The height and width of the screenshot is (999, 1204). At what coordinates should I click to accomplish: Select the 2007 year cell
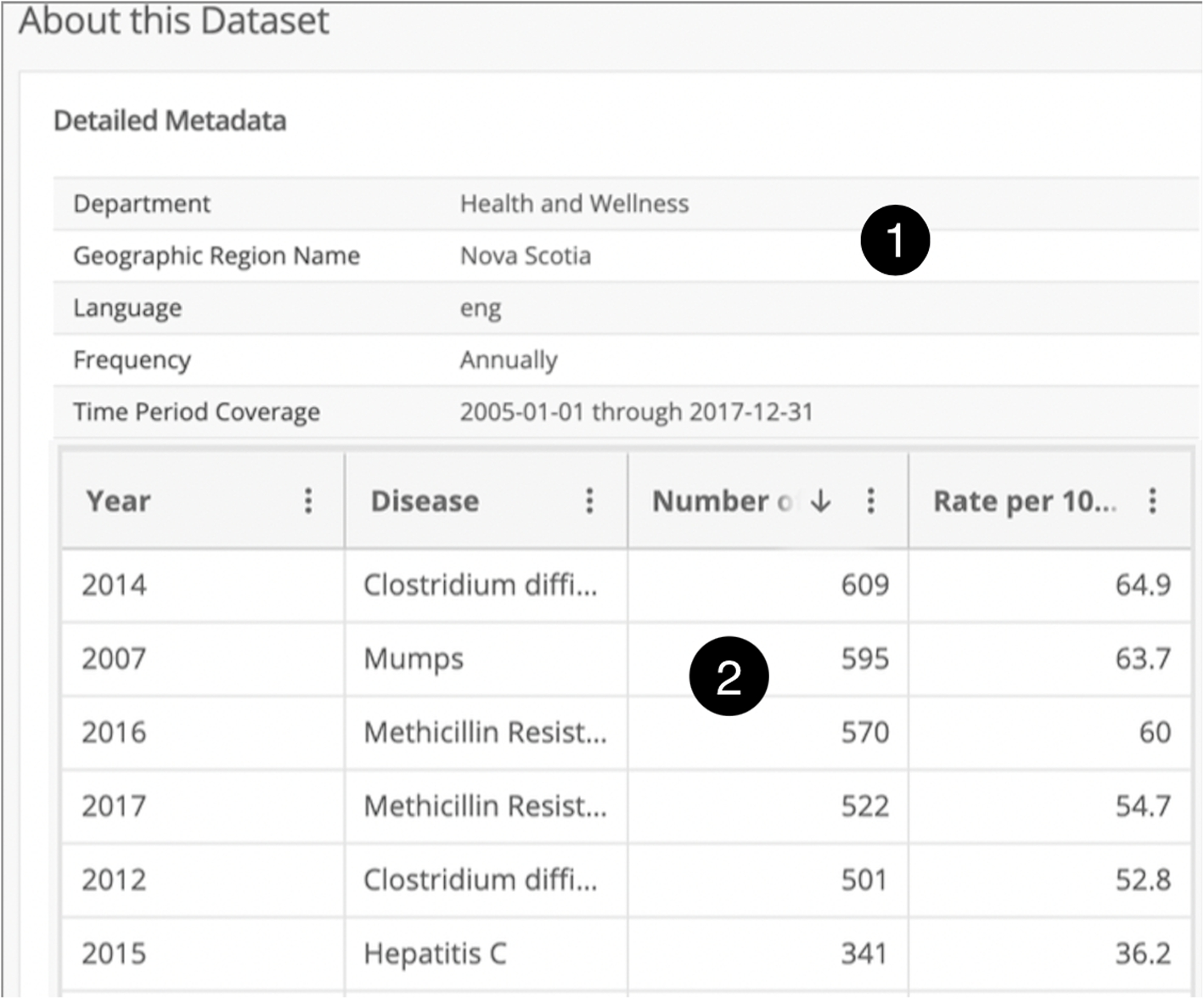coord(203,659)
